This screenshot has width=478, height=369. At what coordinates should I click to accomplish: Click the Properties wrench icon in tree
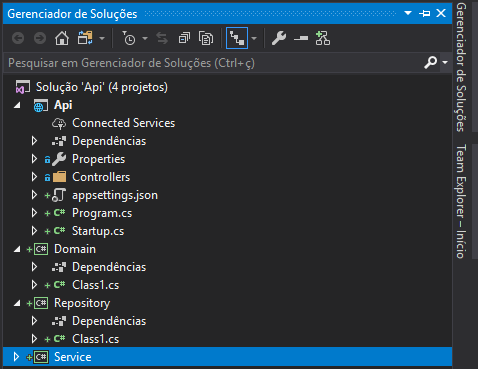pyautogui.click(x=59, y=159)
